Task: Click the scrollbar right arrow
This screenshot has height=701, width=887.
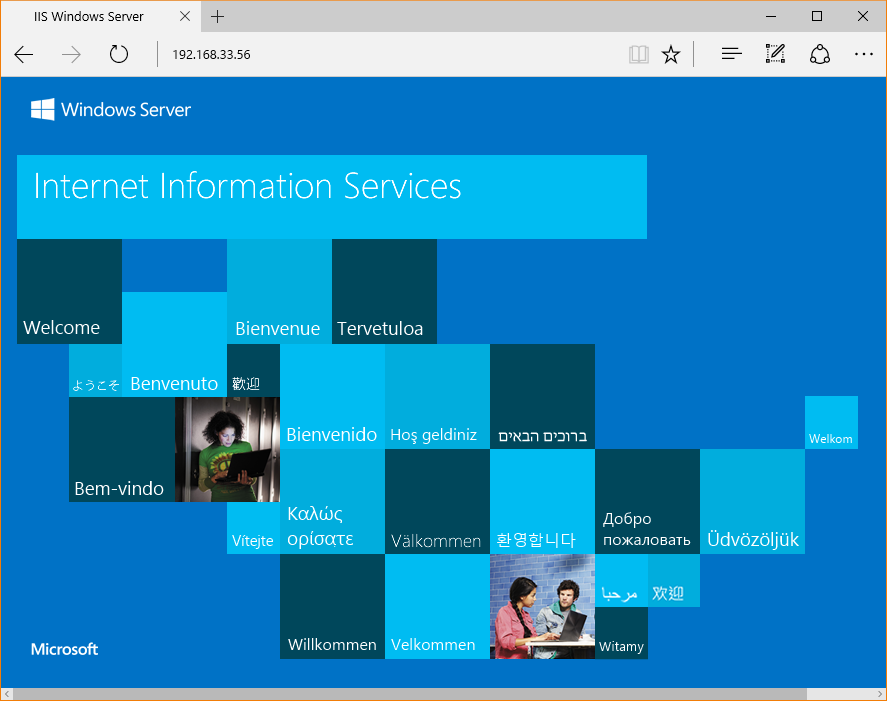Action: click(880, 694)
